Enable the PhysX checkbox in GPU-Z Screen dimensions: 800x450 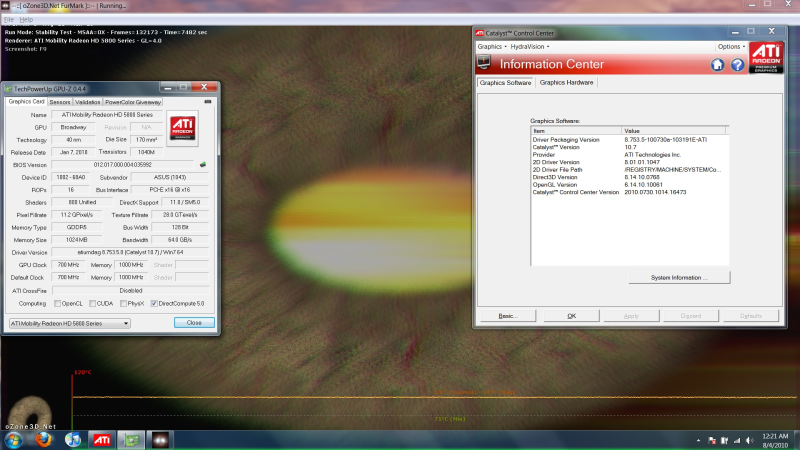(123, 304)
